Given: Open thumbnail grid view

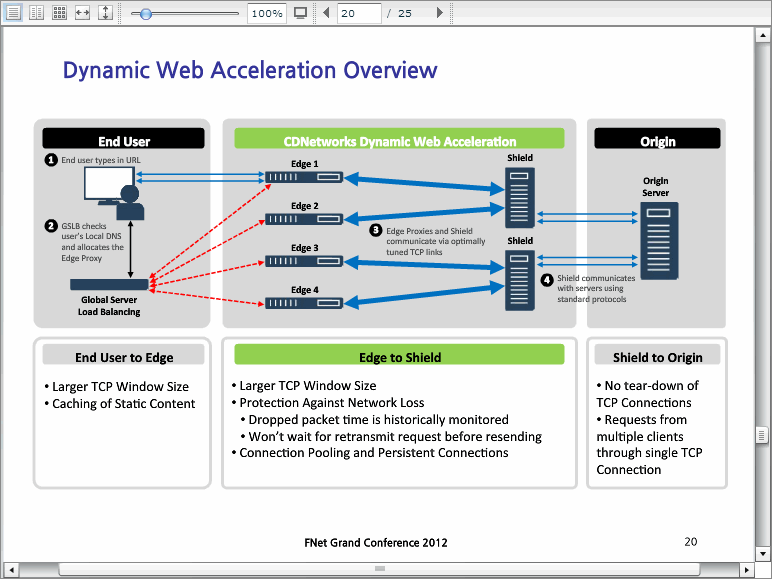Looking at the screenshot, I should (x=60, y=13).
